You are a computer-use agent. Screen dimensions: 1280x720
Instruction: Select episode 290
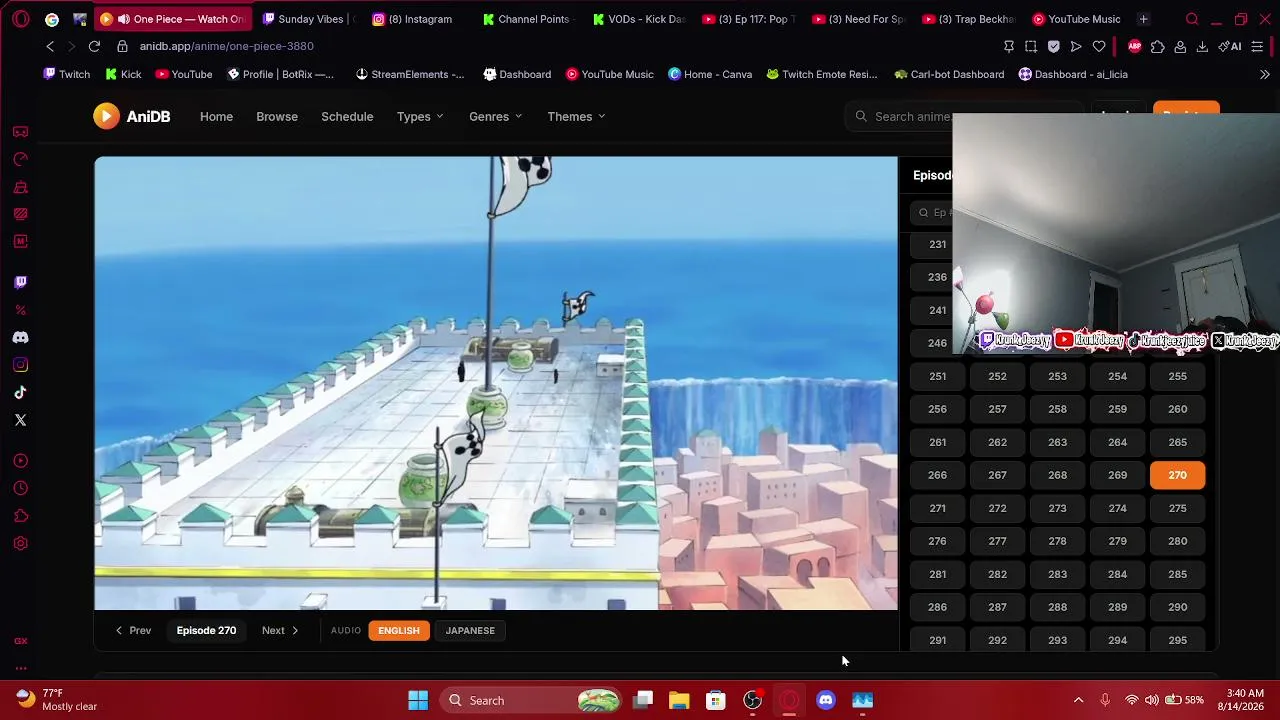point(1178,607)
